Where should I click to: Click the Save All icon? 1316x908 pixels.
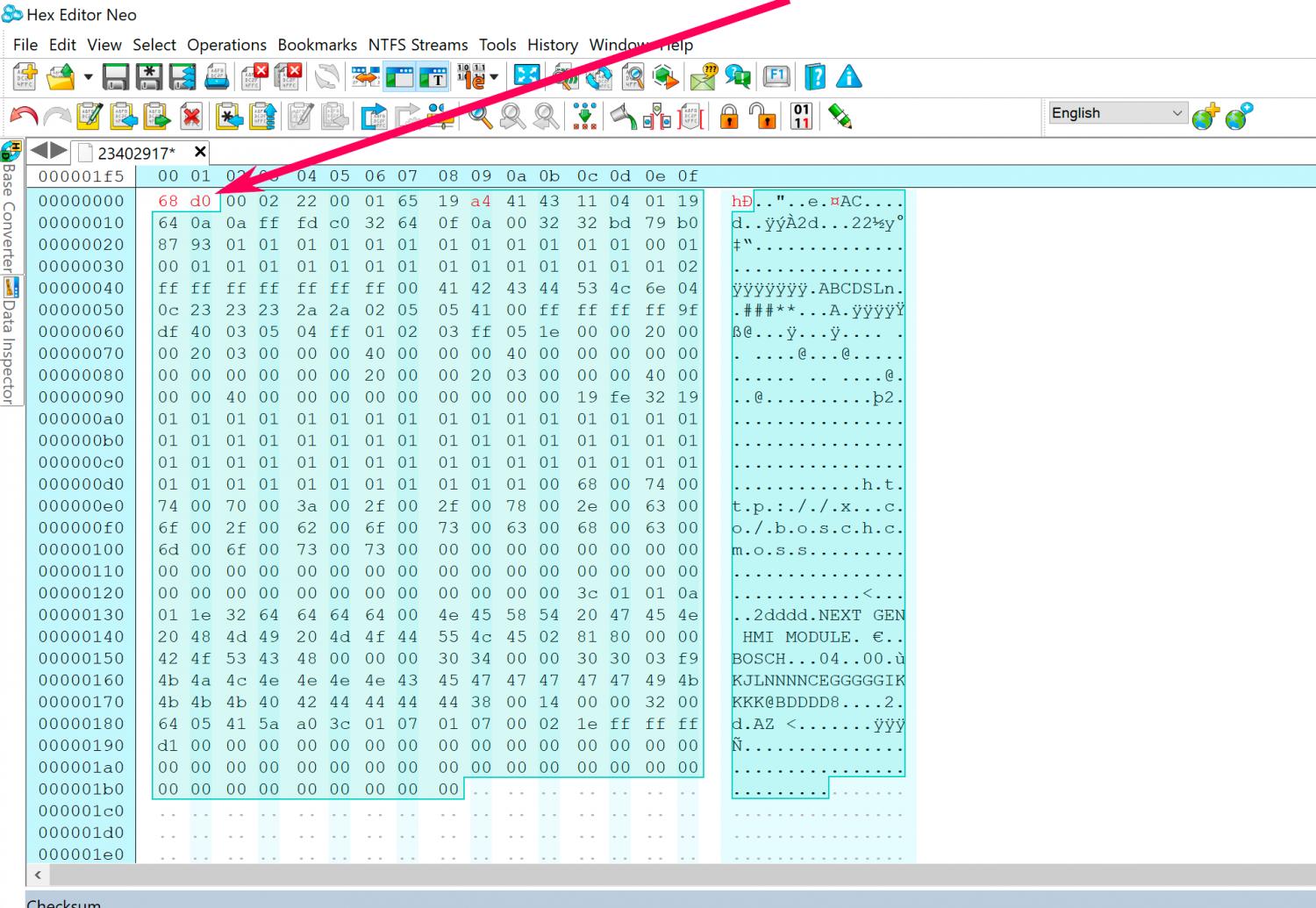pos(182,77)
